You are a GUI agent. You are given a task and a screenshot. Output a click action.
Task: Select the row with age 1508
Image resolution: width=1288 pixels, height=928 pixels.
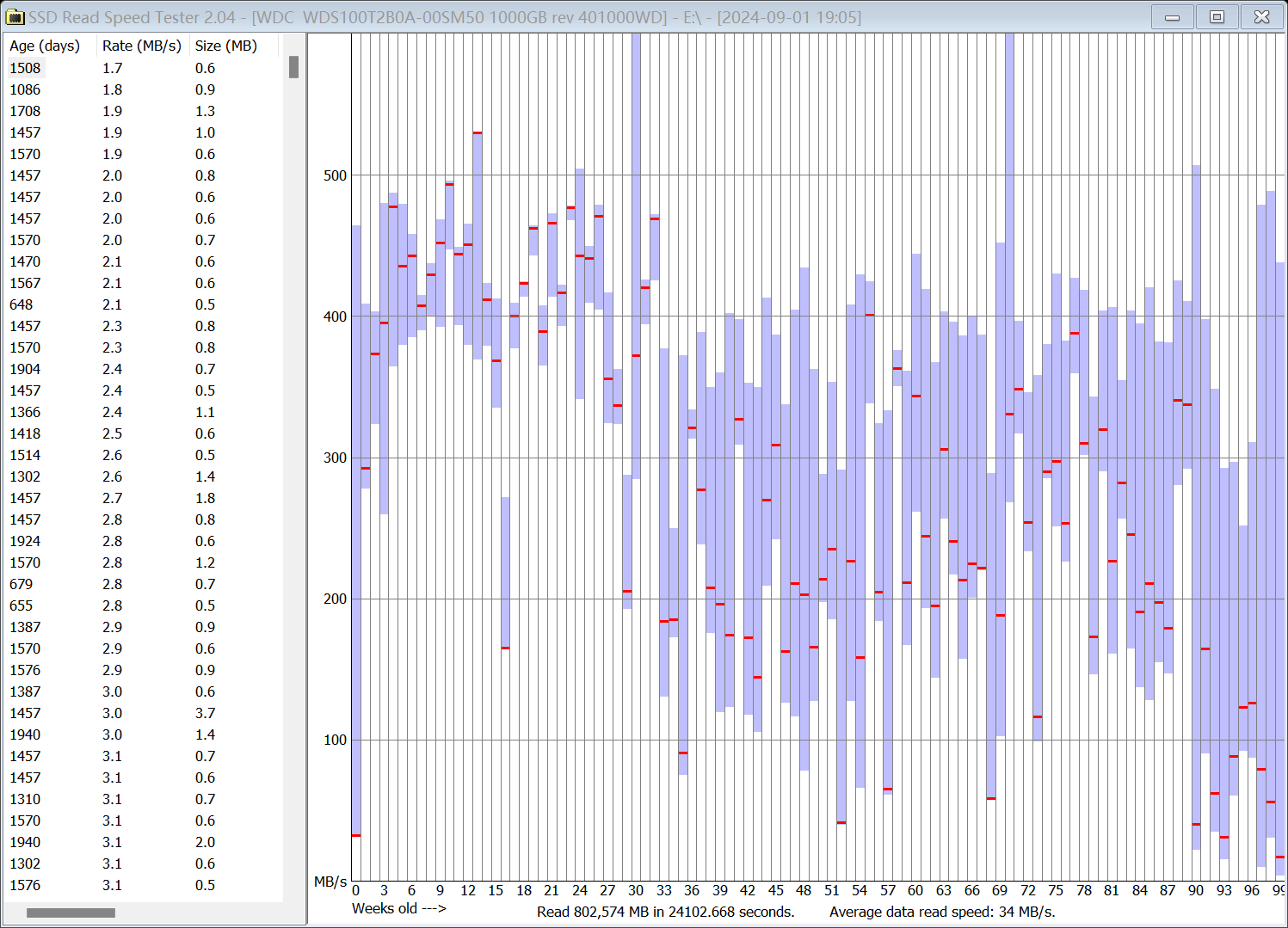click(144, 68)
